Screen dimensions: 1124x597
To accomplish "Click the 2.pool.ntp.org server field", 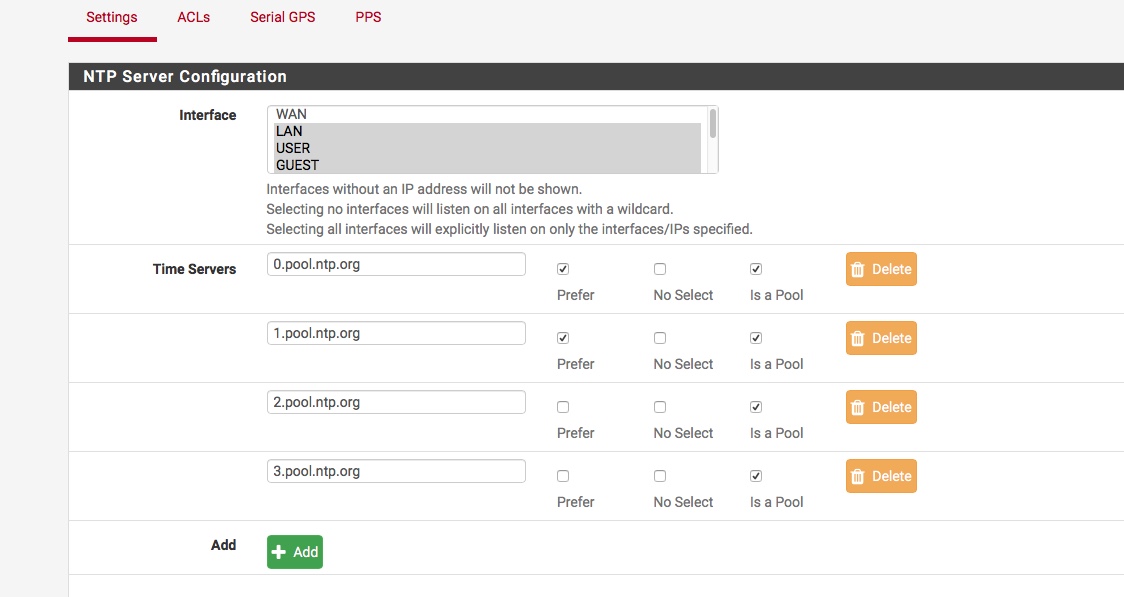I will (x=396, y=402).
